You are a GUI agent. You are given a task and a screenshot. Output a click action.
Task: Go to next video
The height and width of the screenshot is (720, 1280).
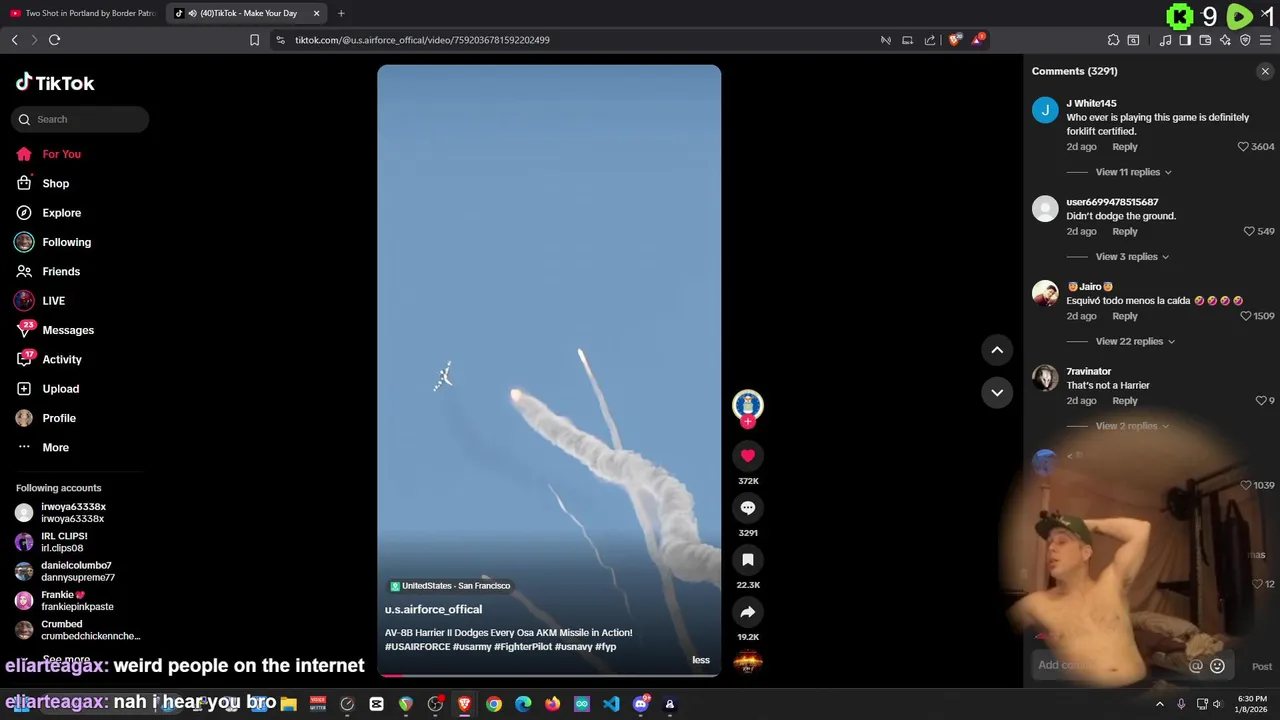click(x=997, y=392)
